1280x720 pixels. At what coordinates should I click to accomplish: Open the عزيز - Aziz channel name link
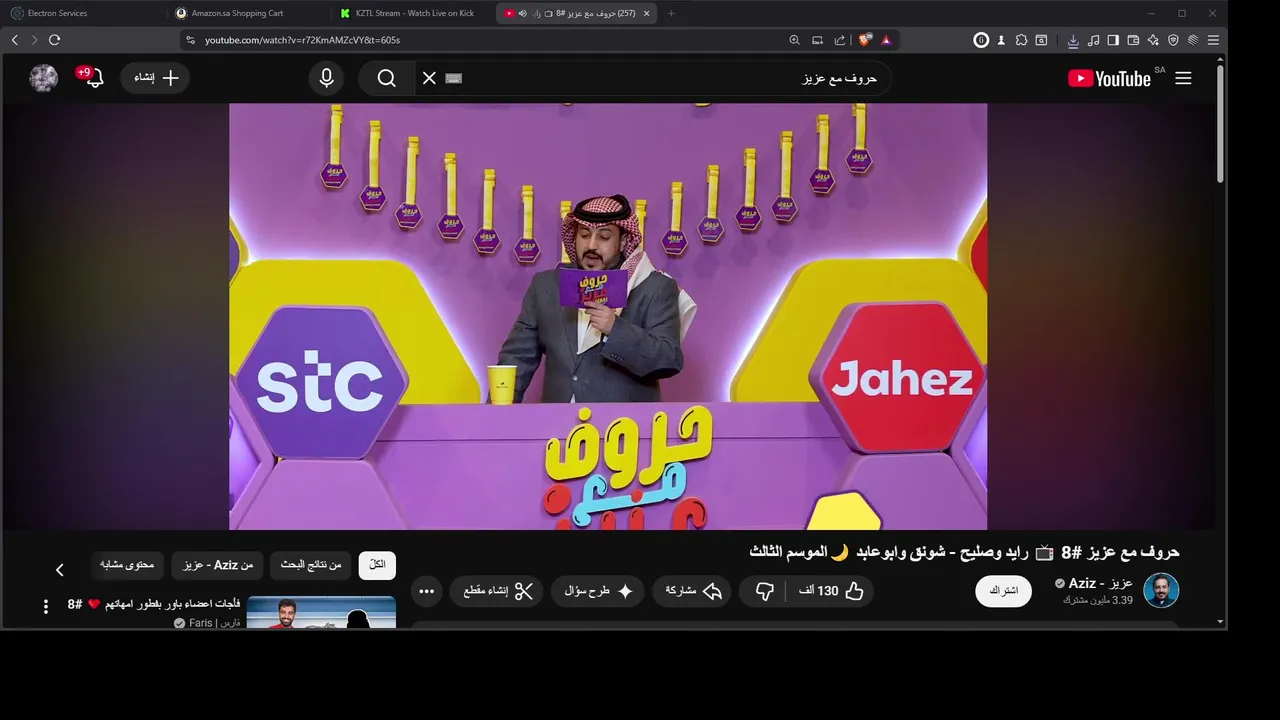click(x=1100, y=583)
